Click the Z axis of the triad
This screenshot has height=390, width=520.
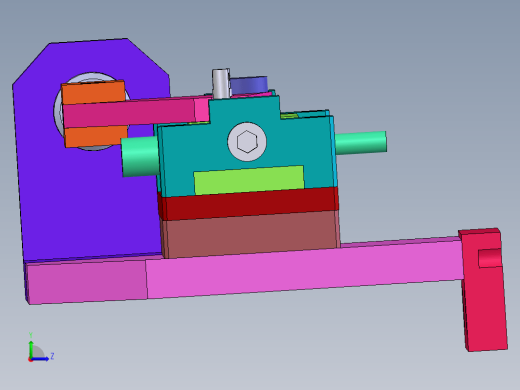(42, 359)
